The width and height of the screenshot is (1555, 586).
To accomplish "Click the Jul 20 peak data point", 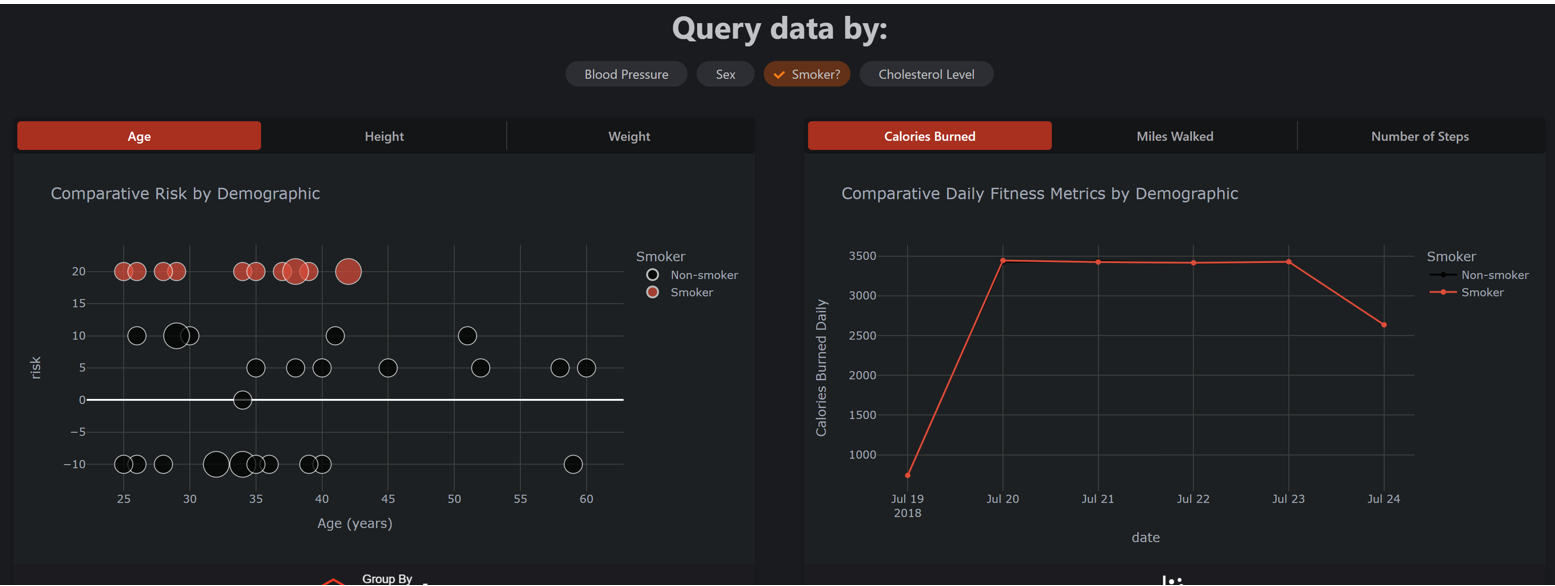I will 1003,260.
